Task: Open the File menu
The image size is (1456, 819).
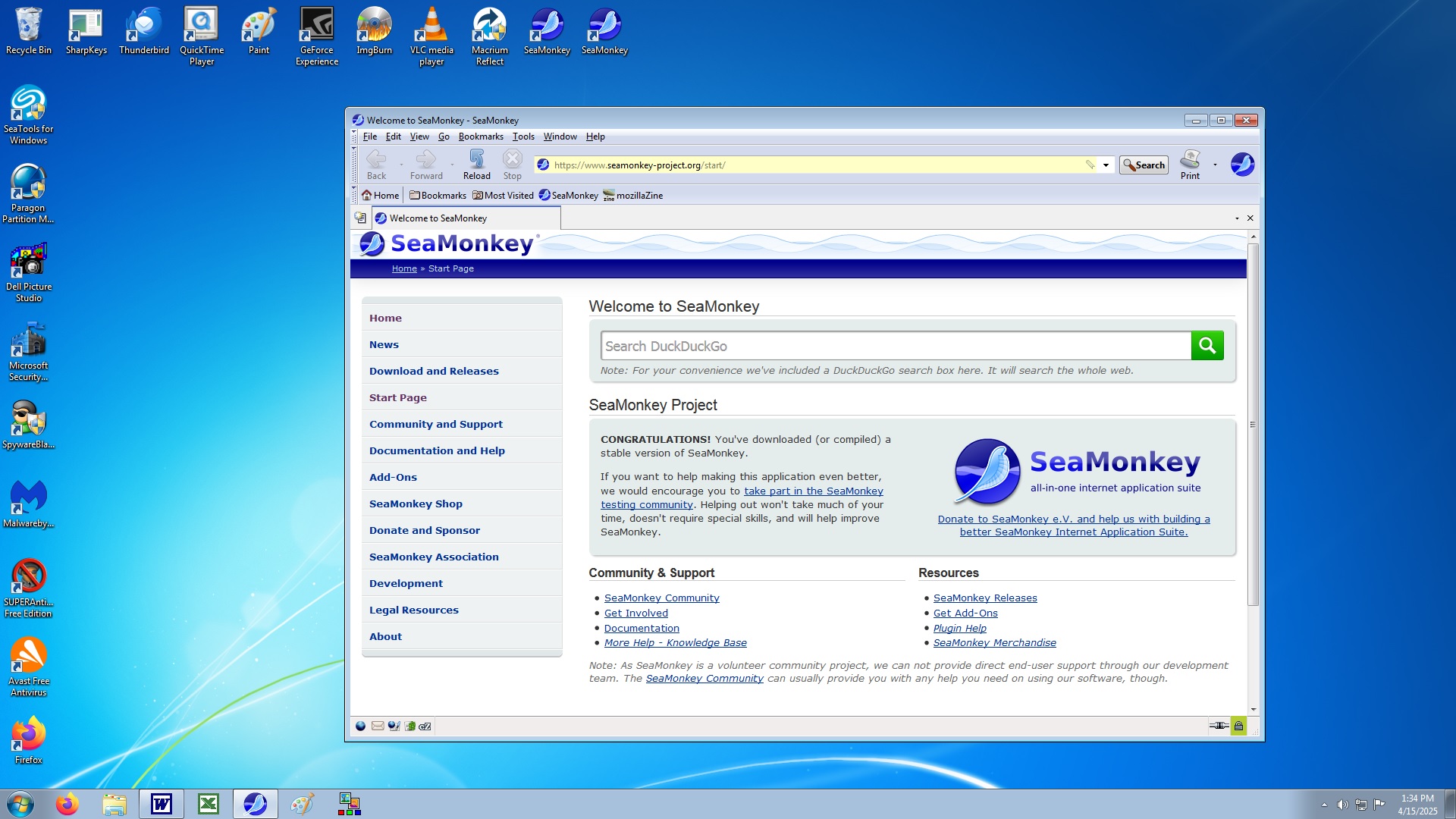Action: point(369,136)
